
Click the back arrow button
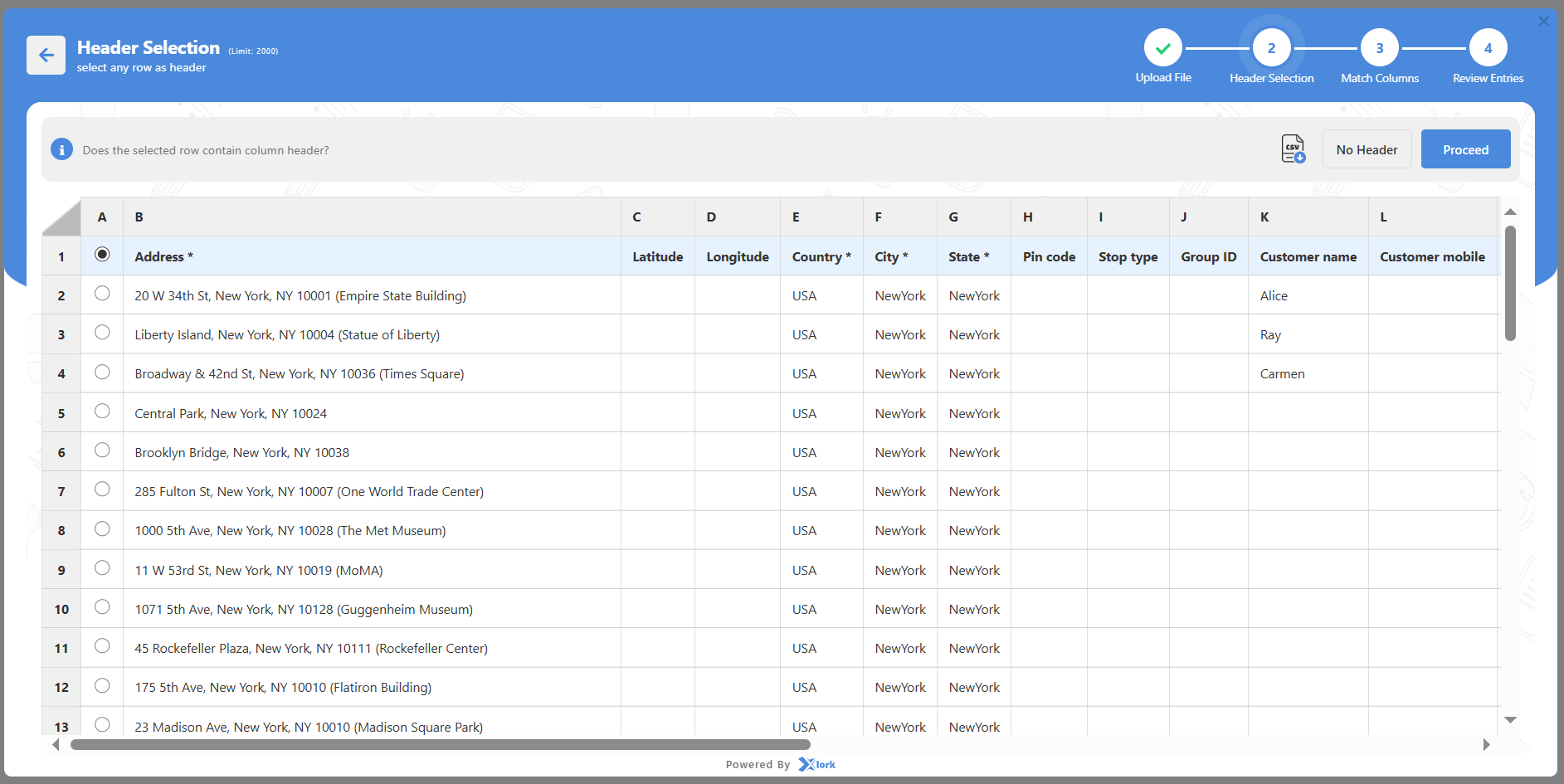46,56
